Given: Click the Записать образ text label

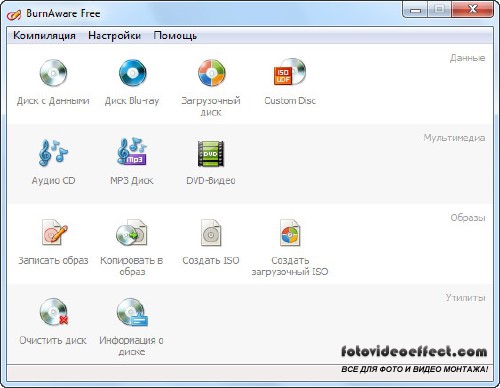Looking at the screenshot, I should tap(53, 260).
